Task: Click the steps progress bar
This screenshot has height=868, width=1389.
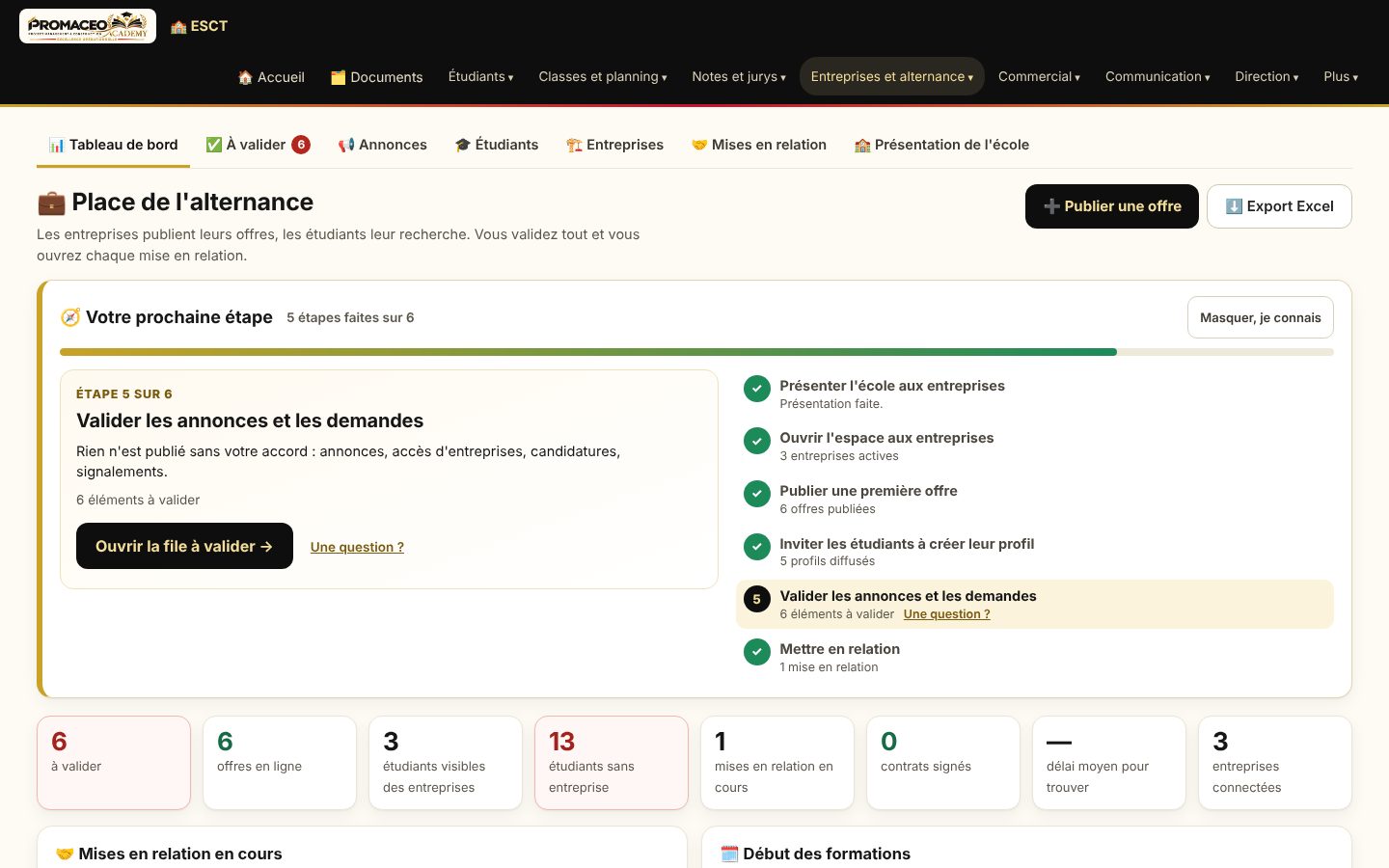Action: tap(696, 352)
